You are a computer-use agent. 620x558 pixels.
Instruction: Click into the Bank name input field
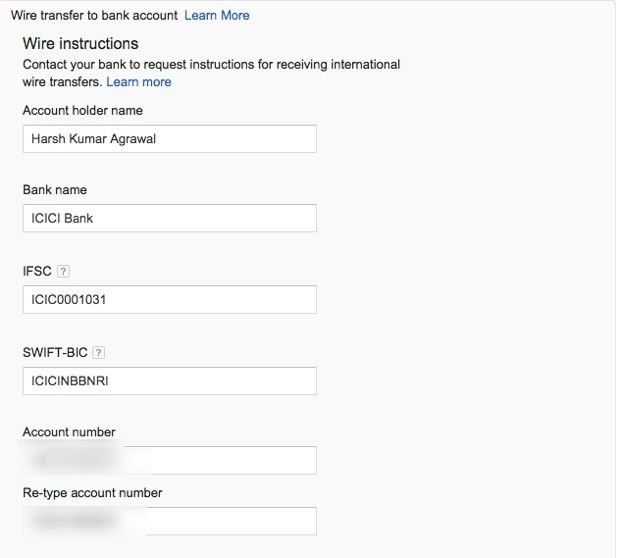[x=169, y=218]
